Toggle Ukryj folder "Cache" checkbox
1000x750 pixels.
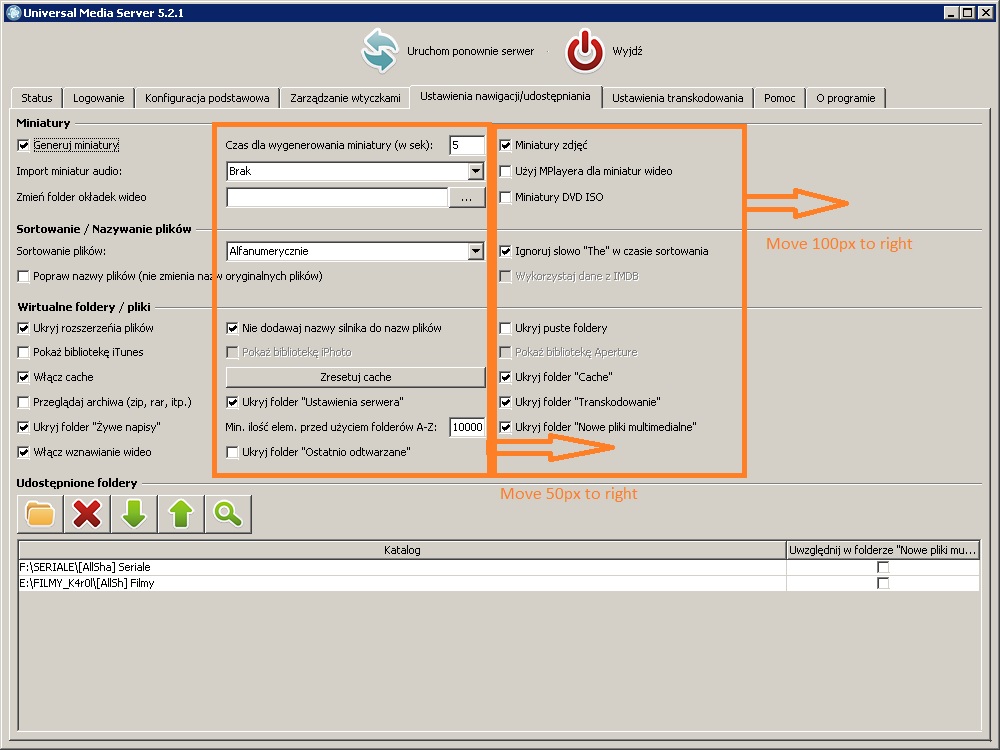click(505, 378)
